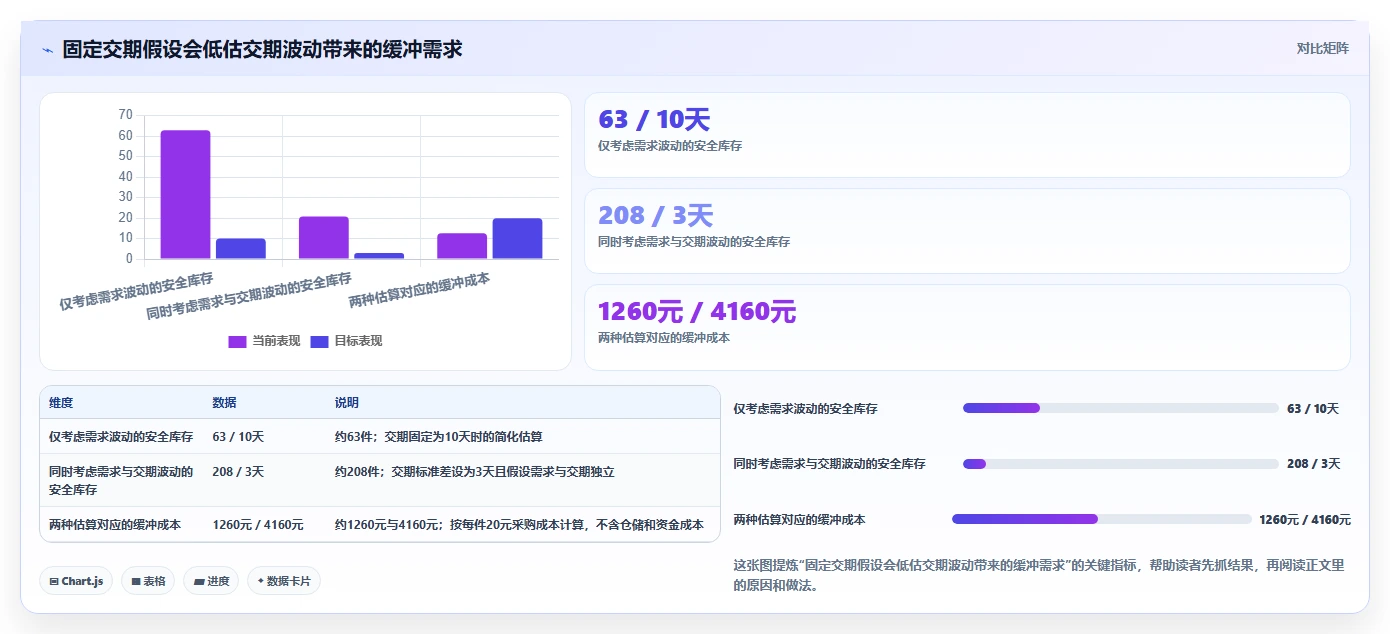Click progress value 1260元 / 4160元
Image resolution: width=1390 pixels, height=634 pixels.
1305,520
